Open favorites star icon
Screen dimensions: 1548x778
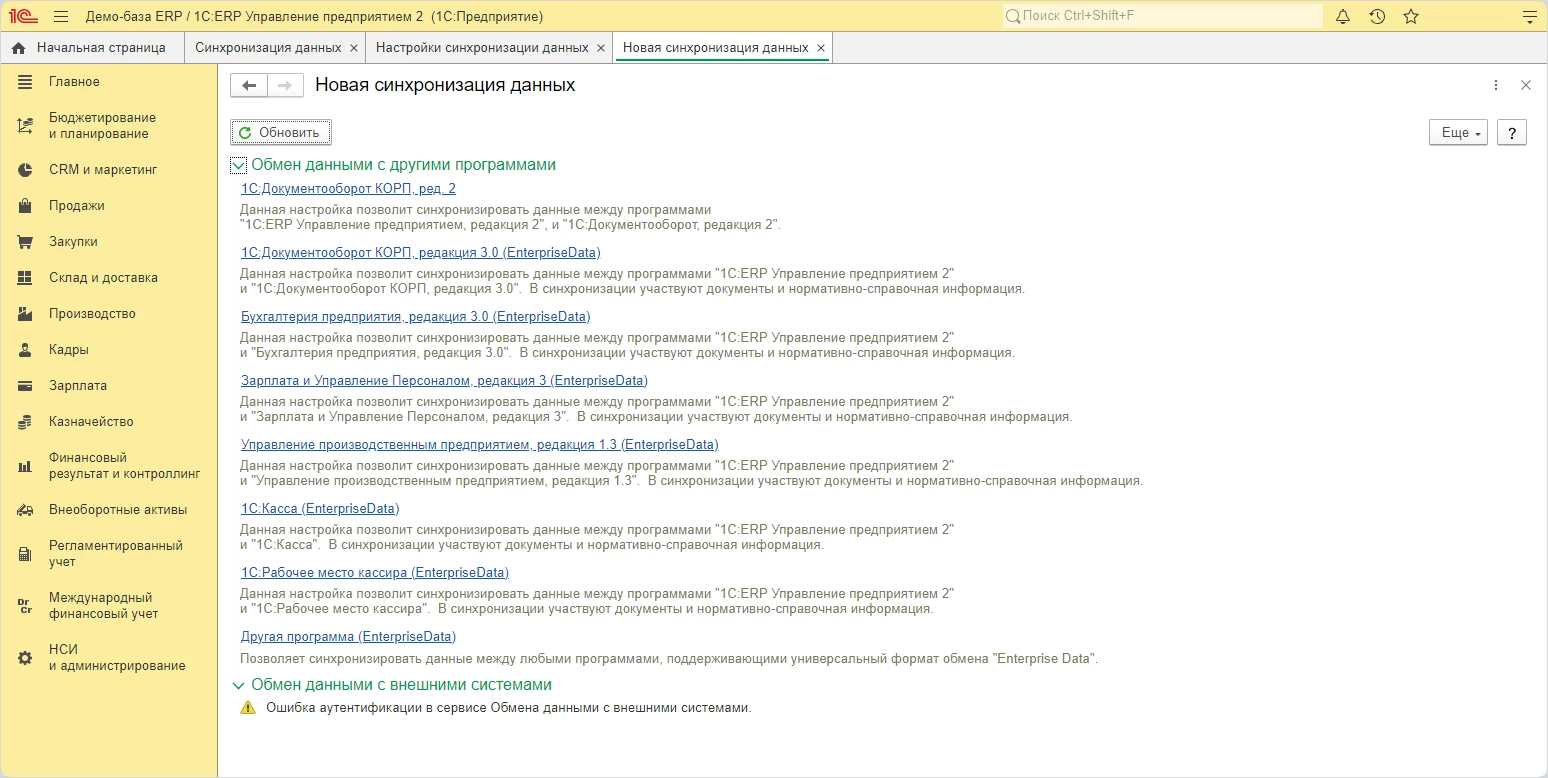pyautogui.click(x=1411, y=16)
